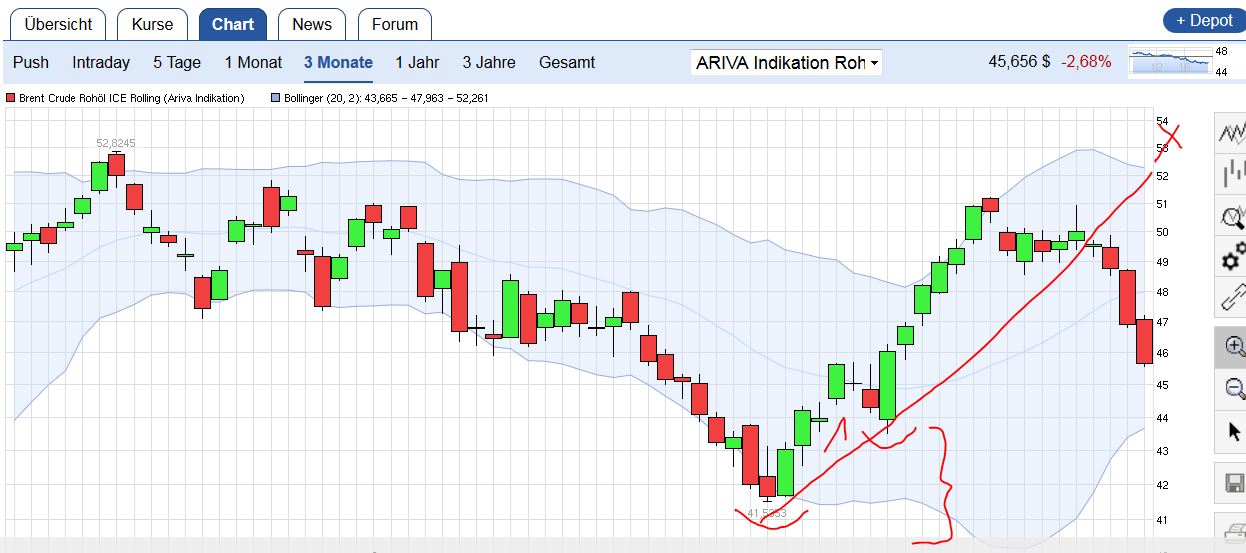This screenshot has width=1246, height=553.
Task: Add to portfolio with + Depot button
Action: click(1204, 21)
